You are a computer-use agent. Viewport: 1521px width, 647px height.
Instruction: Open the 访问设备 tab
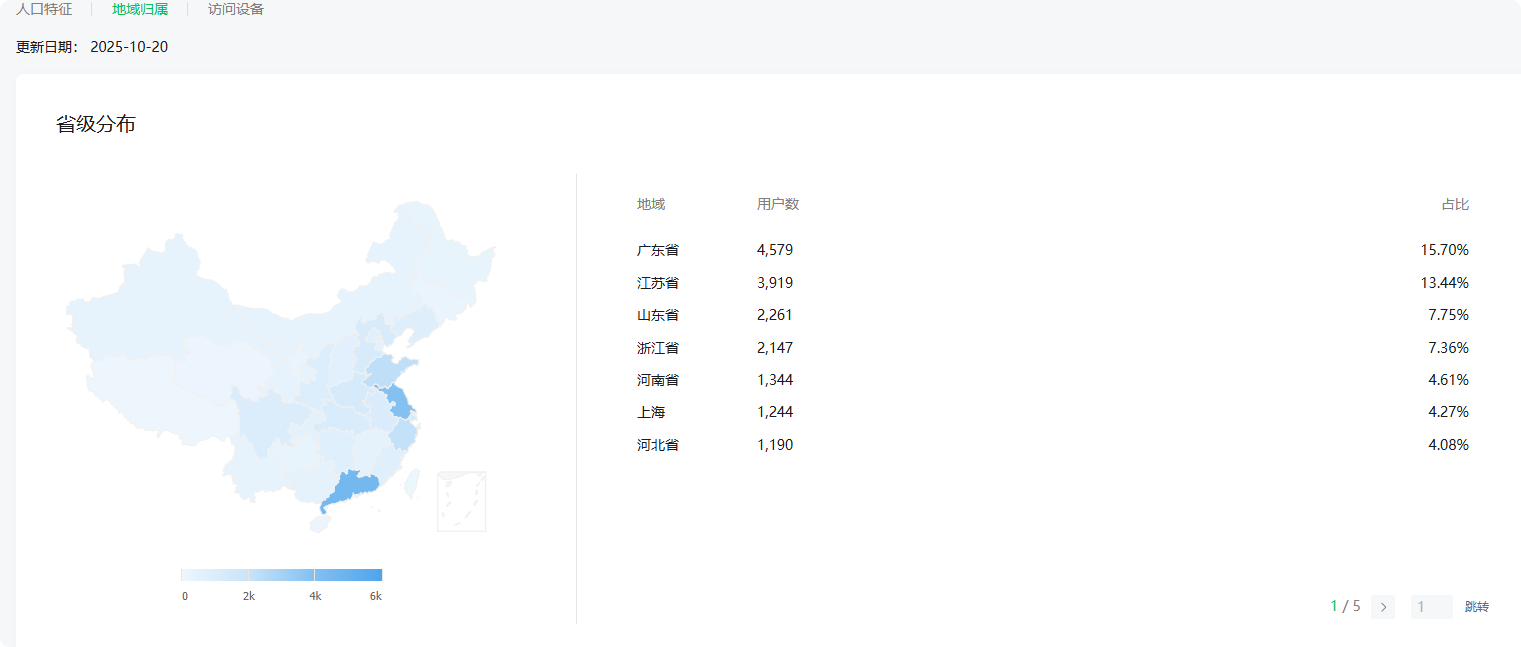[x=236, y=9]
